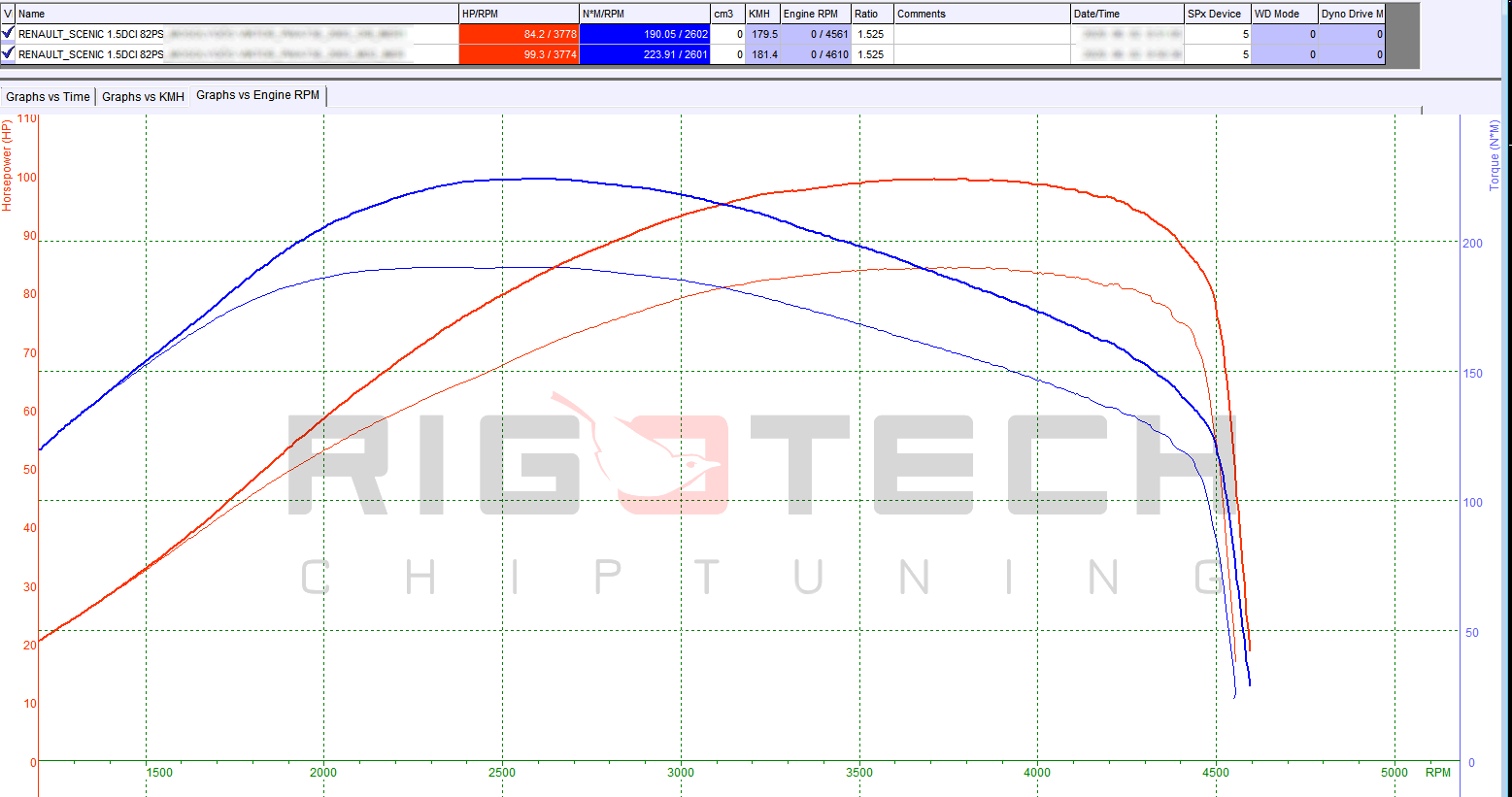
Task: Click the cm3 cell in the 179.5 KMH row
Action: click(x=727, y=34)
